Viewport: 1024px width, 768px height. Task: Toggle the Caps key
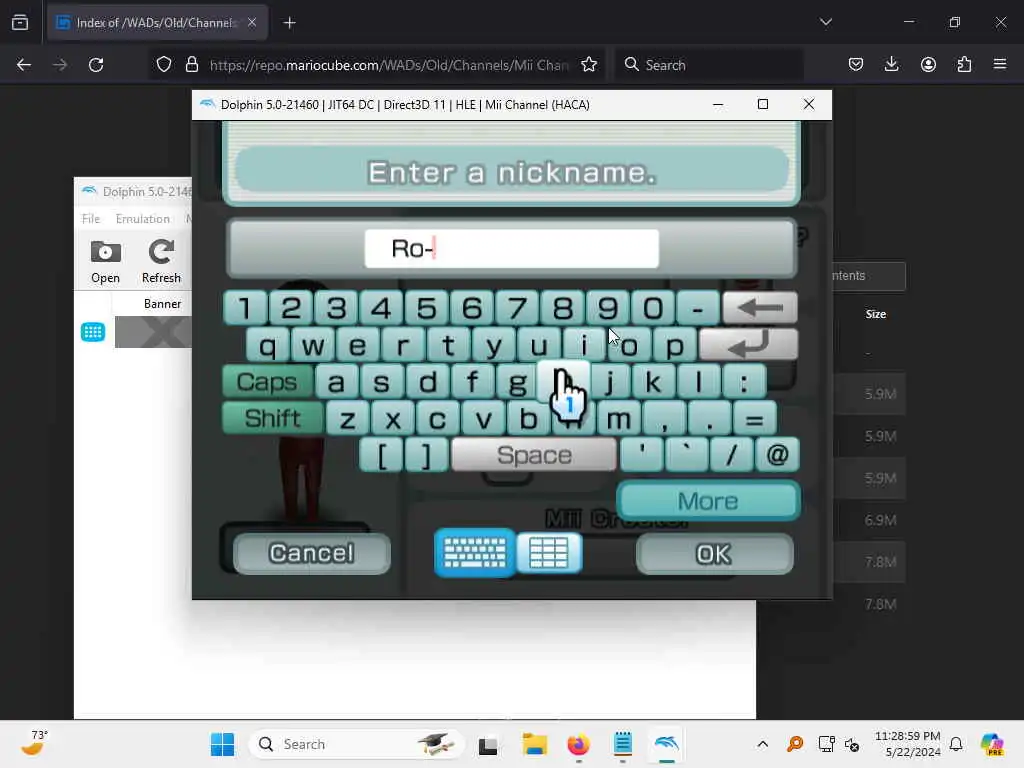[267, 381]
